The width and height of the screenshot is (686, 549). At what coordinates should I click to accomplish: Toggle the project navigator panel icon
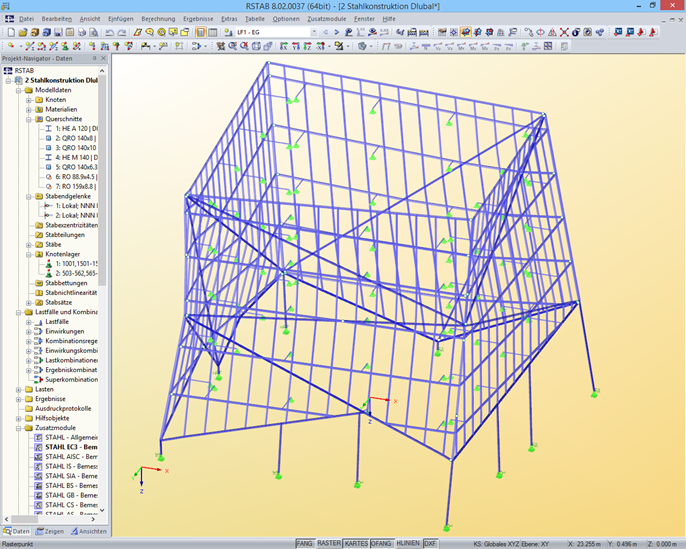[201, 32]
